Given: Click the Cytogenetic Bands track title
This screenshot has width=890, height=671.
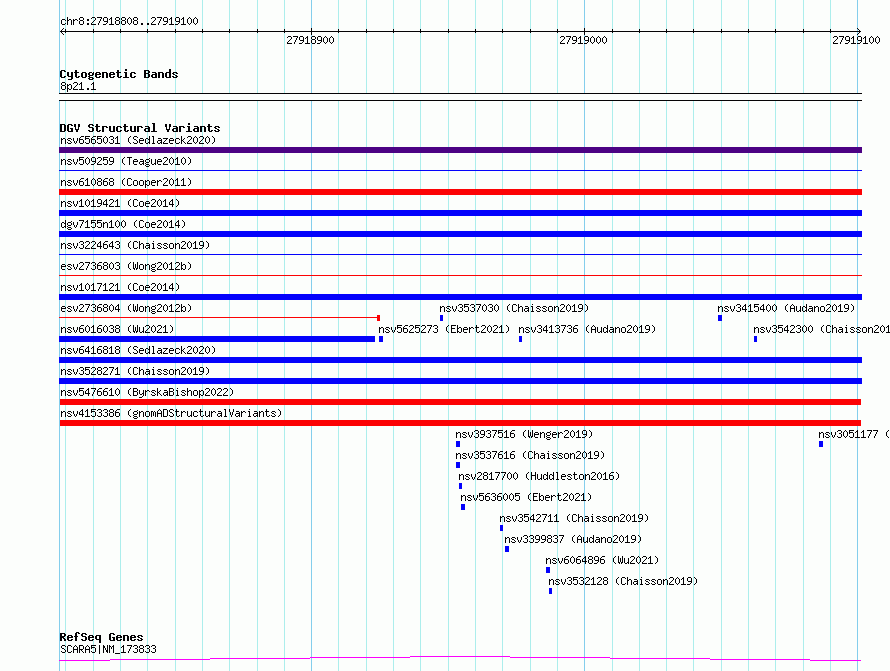Looking at the screenshot, I should point(119,74).
